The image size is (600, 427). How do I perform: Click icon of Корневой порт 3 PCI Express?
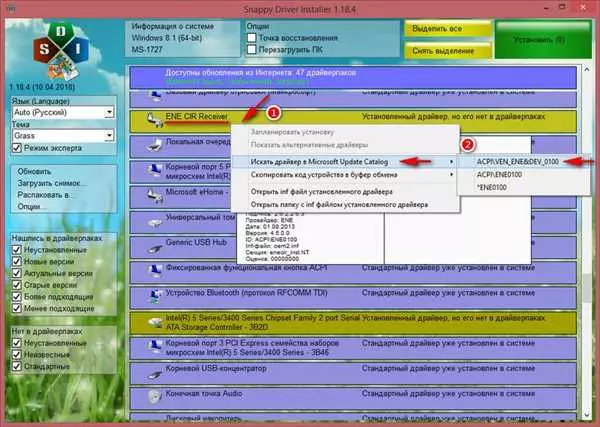point(155,347)
